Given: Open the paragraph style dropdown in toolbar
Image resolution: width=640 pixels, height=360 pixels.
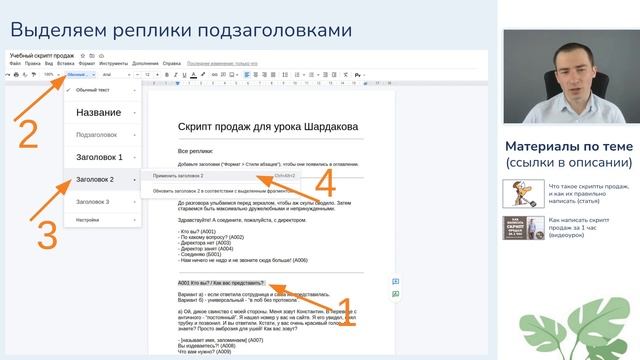Looking at the screenshot, I should coord(81,75).
